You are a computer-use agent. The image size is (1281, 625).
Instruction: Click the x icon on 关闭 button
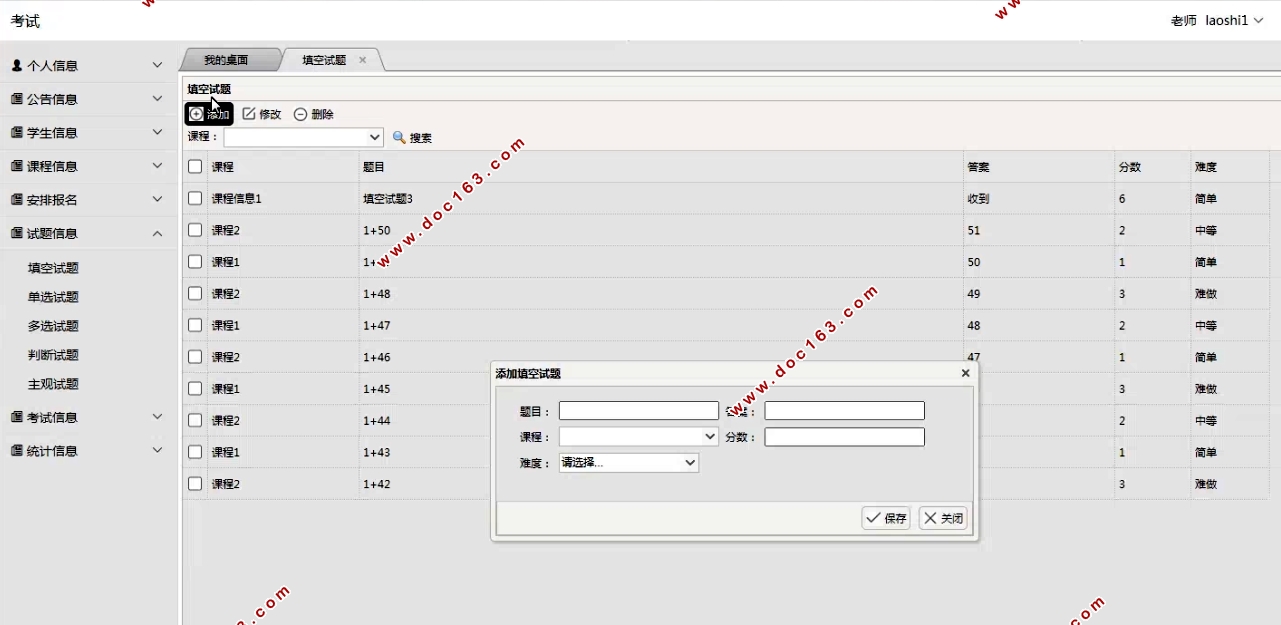click(x=930, y=518)
